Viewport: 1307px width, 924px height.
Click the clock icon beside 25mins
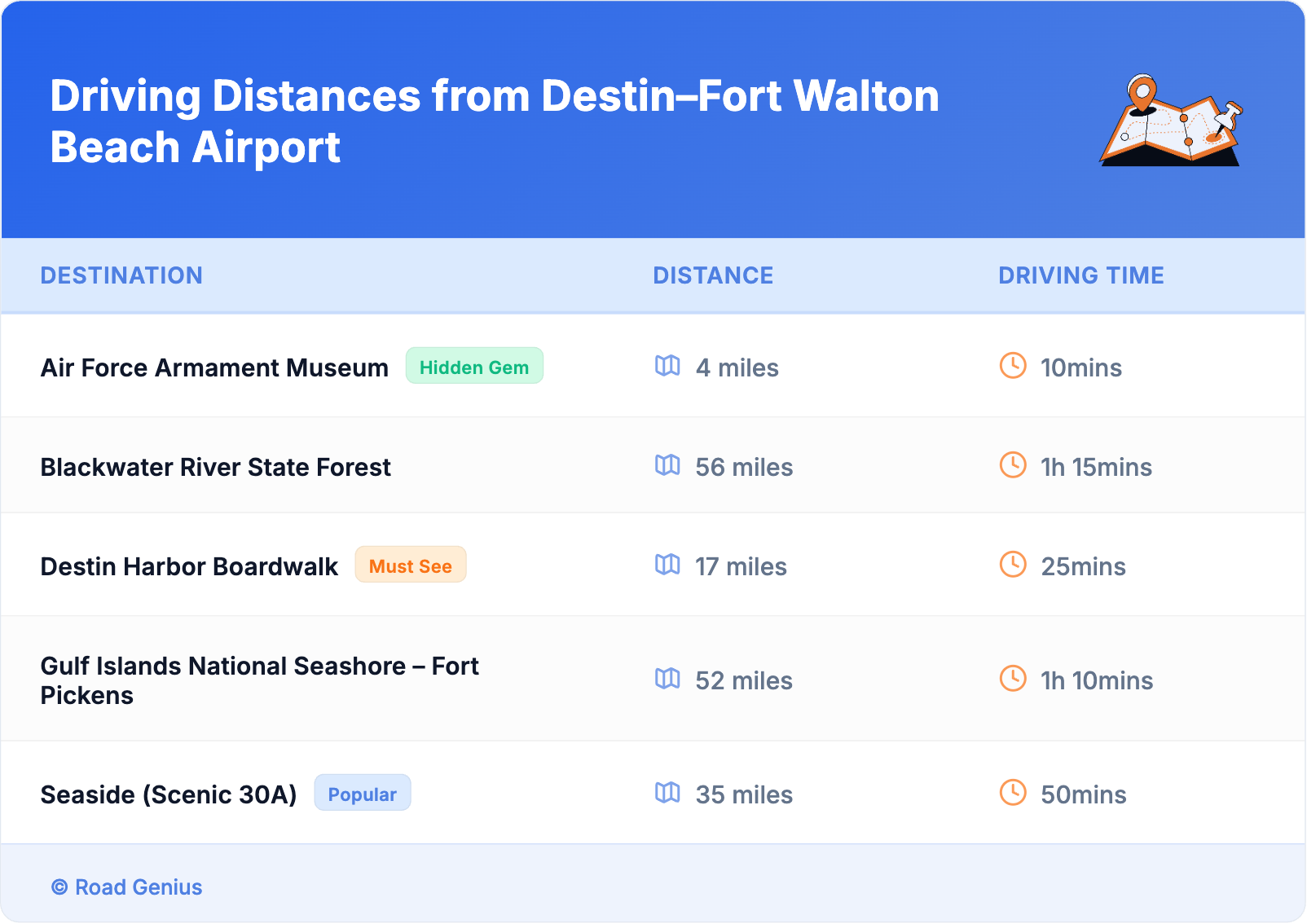pyautogui.click(x=1013, y=565)
